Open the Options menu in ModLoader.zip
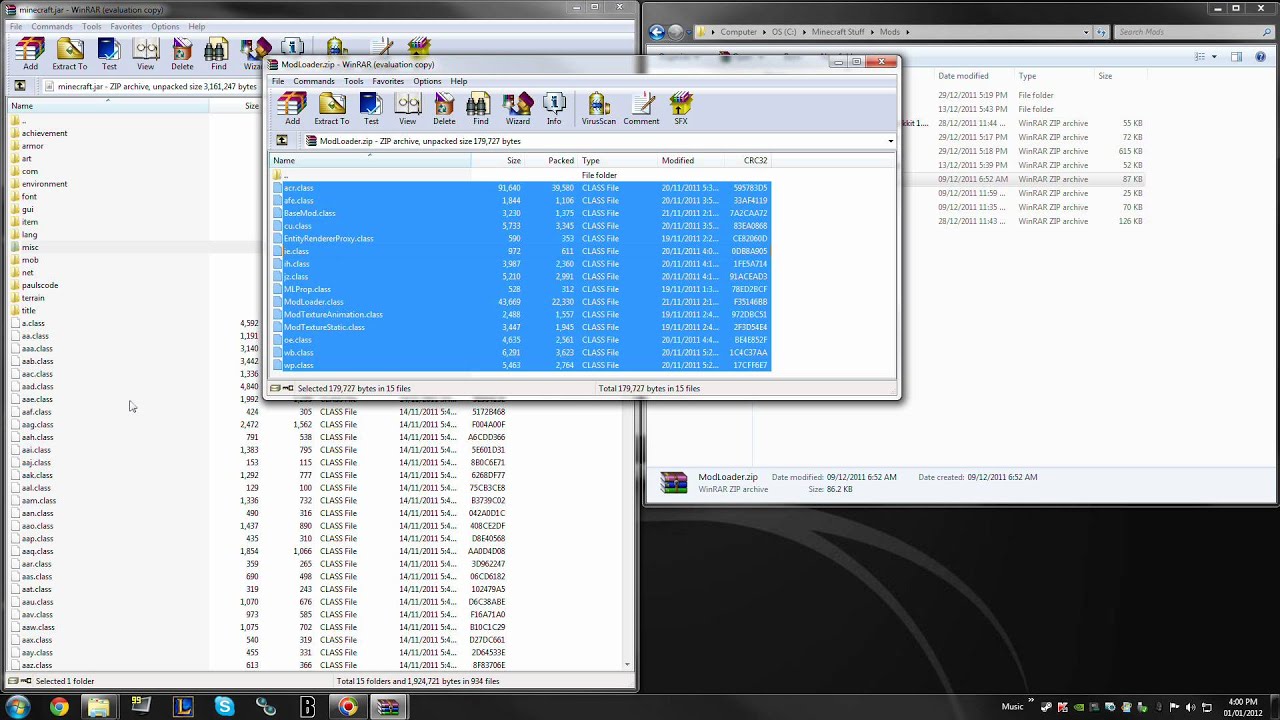1280x720 pixels. pos(427,81)
